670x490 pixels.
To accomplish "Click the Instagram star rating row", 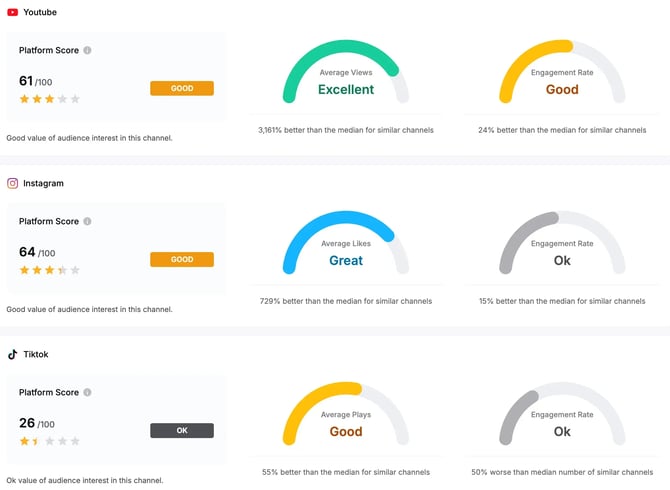I will [49, 270].
